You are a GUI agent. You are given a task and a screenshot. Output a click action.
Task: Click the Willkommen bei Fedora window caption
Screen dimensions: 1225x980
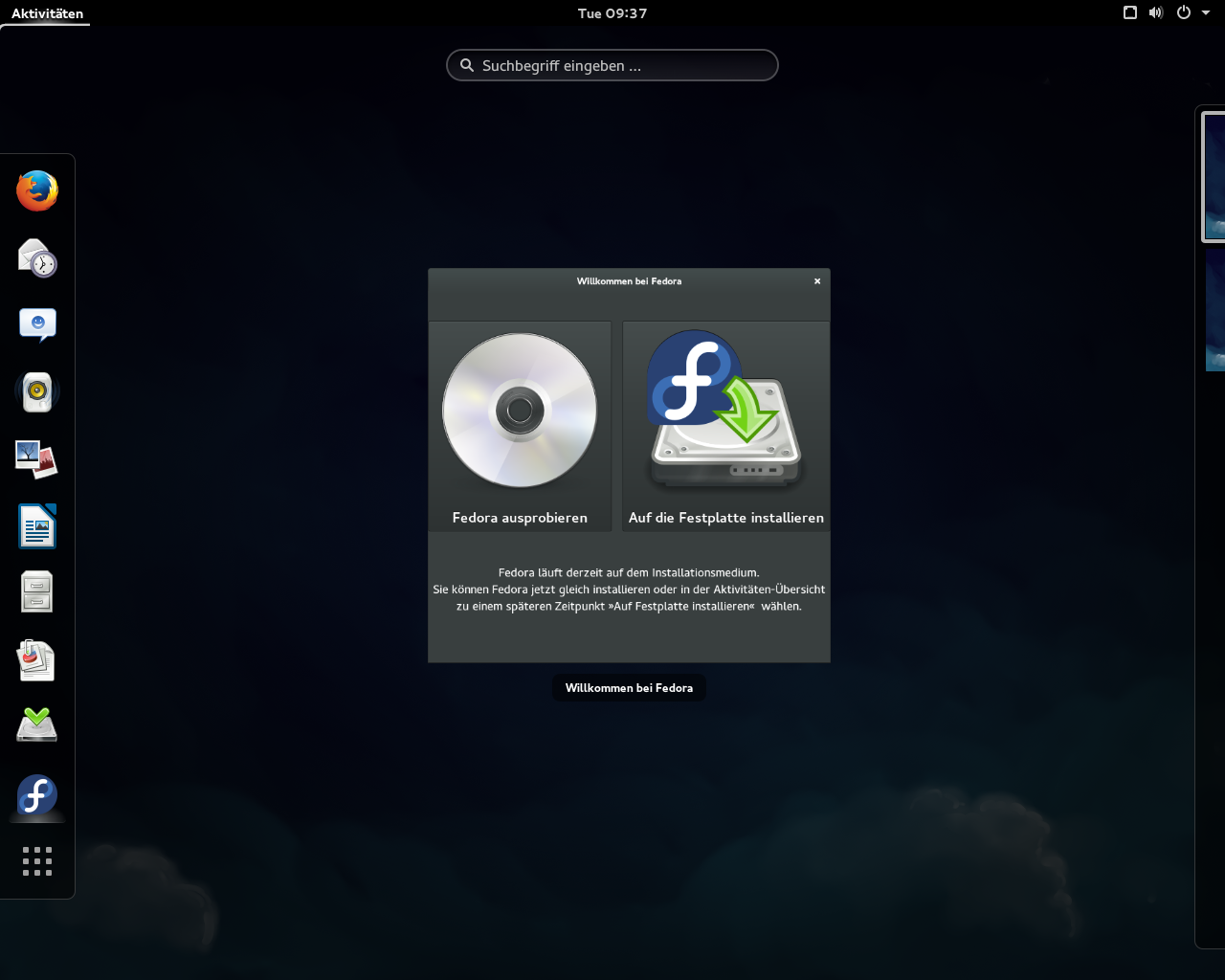coord(629,688)
